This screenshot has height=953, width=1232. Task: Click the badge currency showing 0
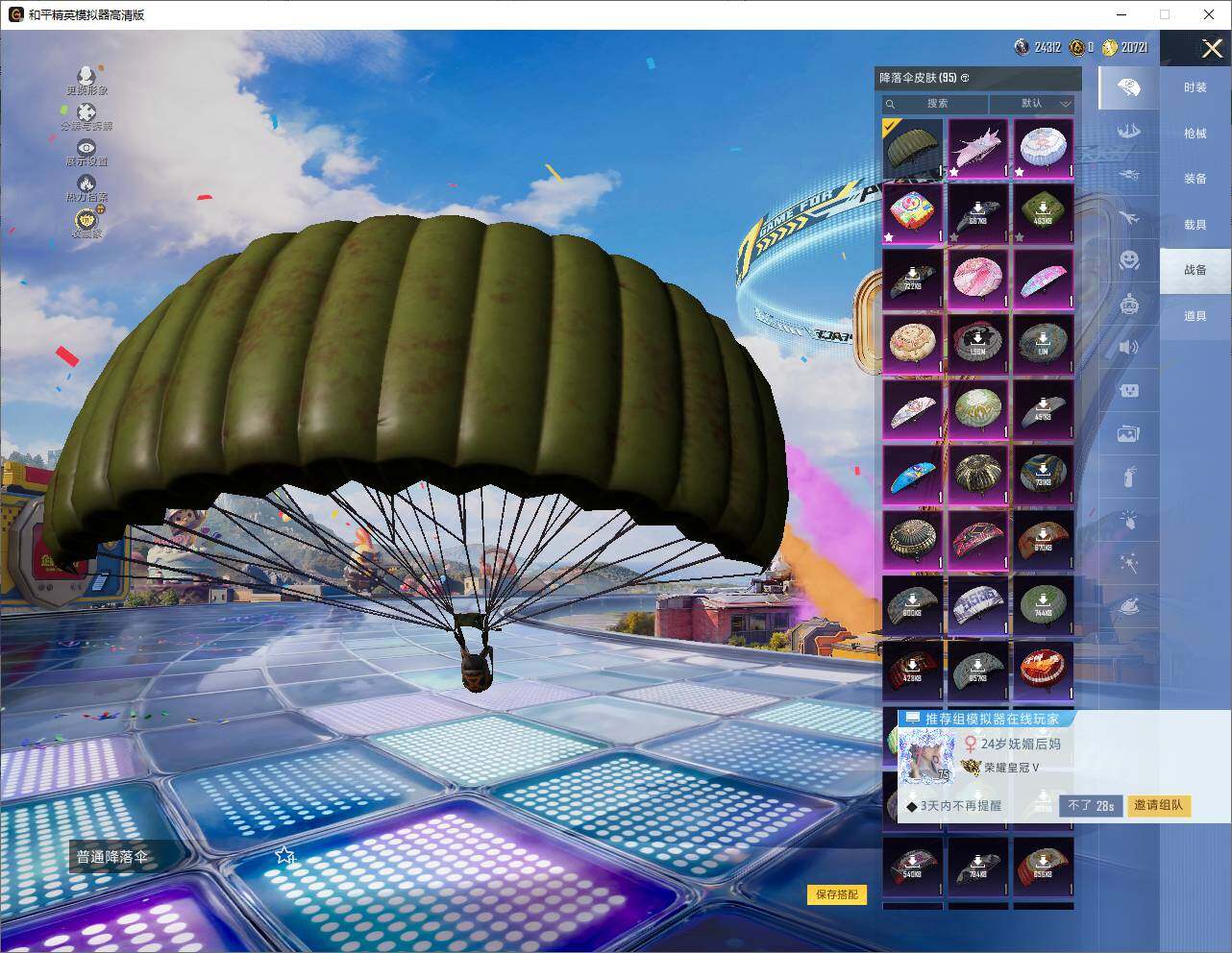pos(1082,47)
